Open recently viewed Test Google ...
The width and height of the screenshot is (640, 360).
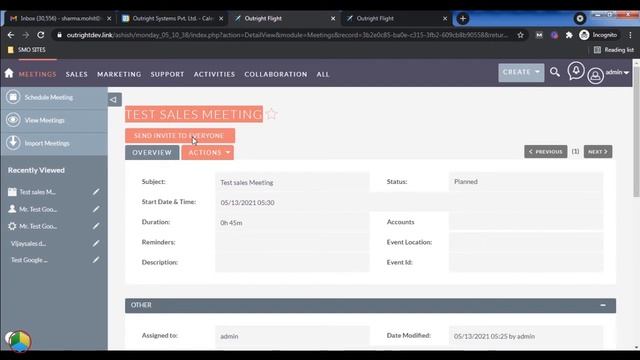click(x=29, y=260)
